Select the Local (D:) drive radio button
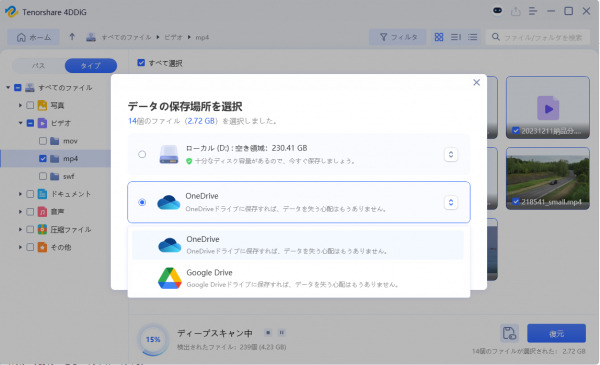Image resolution: width=600 pixels, height=365 pixels. 142,154
